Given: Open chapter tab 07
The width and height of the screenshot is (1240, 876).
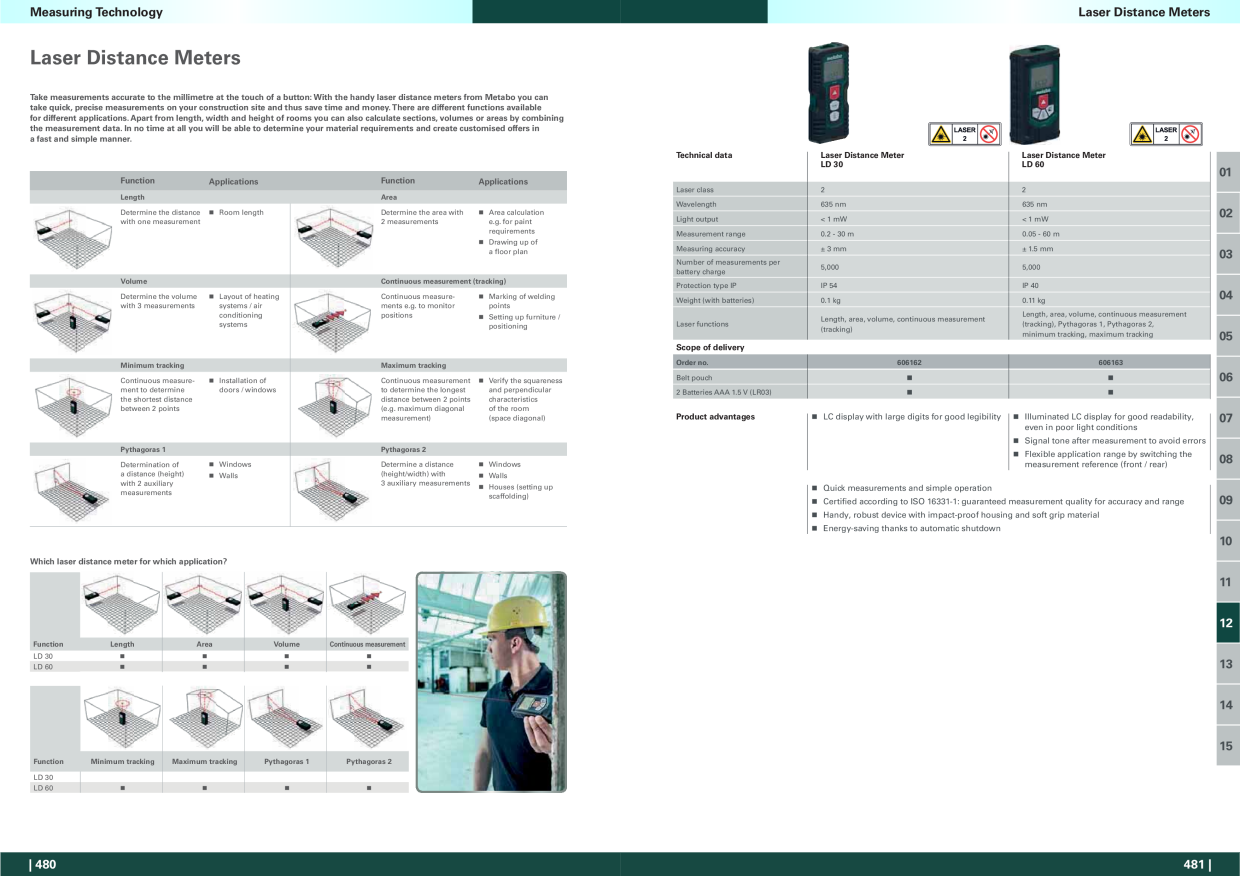Looking at the screenshot, I should pyautogui.click(x=1227, y=418).
